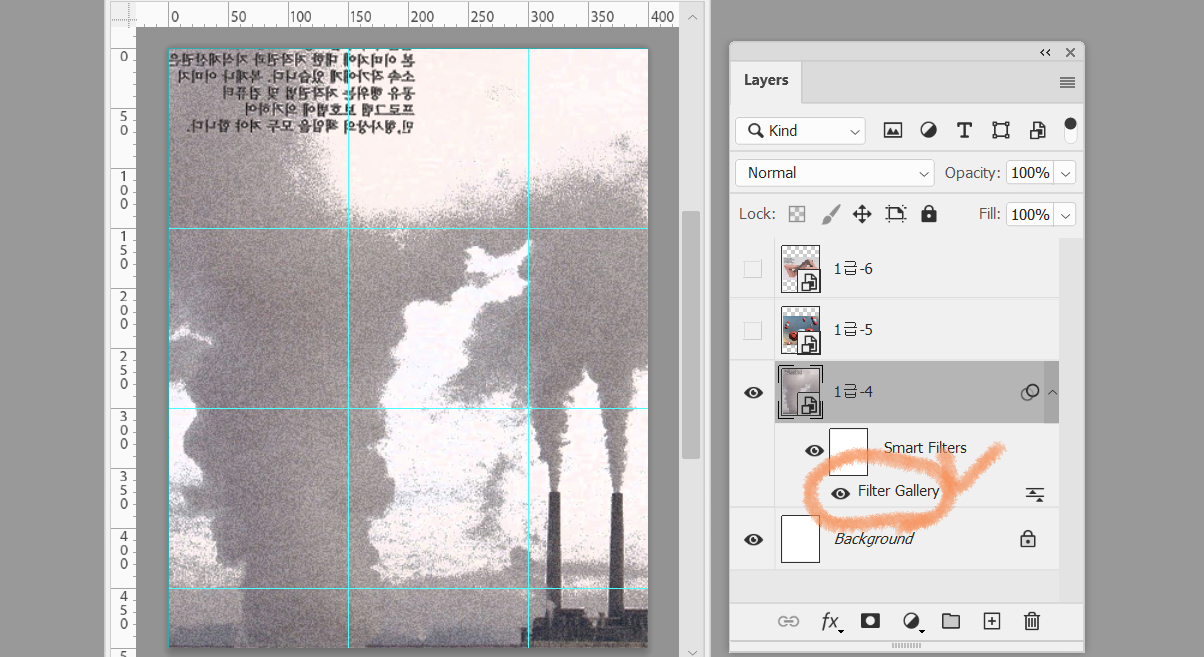
Task: Hide the 1급-4 layer eye icon
Action: click(x=753, y=392)
